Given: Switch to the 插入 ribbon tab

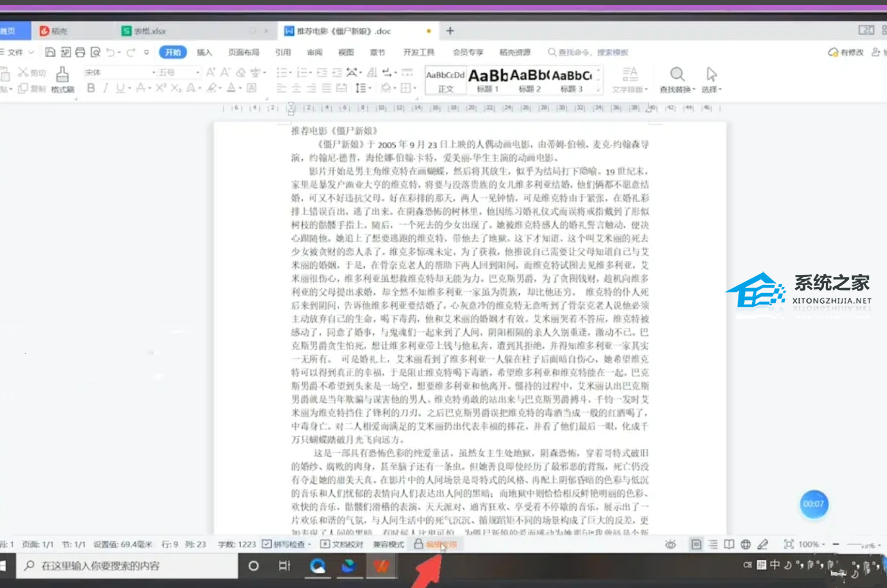Looking at the screenshot, I should tap(205, 52).
